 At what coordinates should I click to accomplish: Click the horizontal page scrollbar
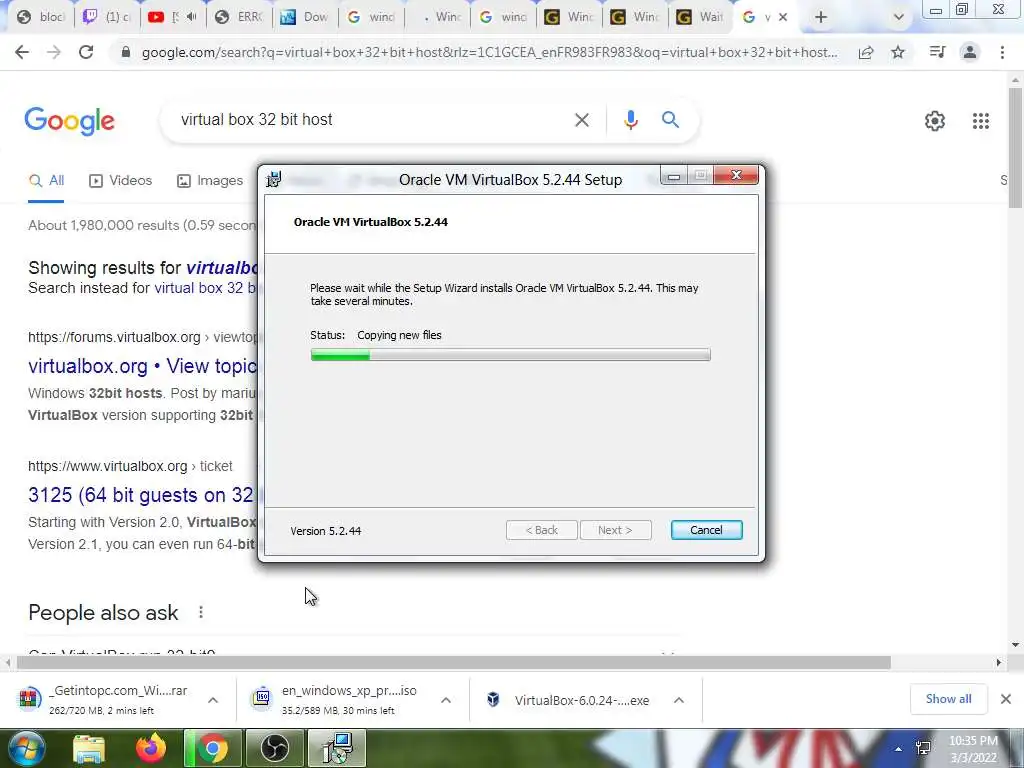454,663
